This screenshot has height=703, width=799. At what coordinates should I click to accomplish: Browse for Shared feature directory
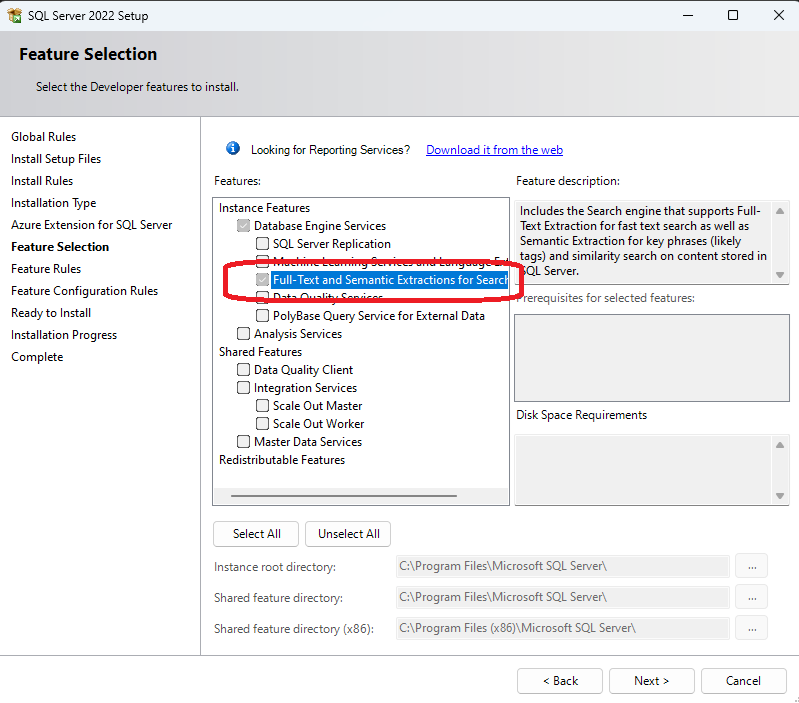pyautogui.click(x=752, y=598)
